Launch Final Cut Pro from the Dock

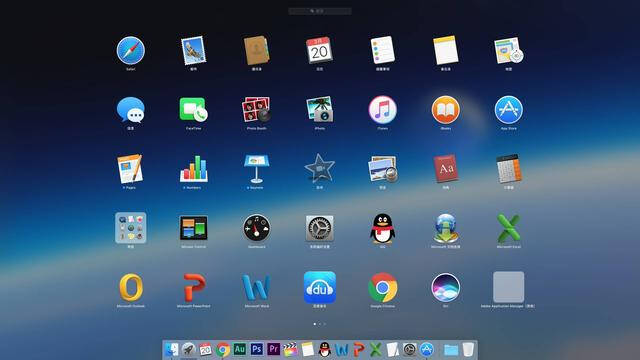coord(290,350)
